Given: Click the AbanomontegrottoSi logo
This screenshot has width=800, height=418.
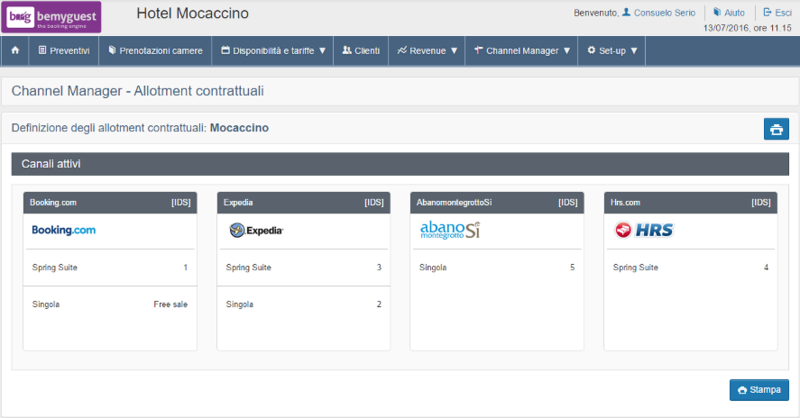Looking at the screenshot, I should click(450, 229).
